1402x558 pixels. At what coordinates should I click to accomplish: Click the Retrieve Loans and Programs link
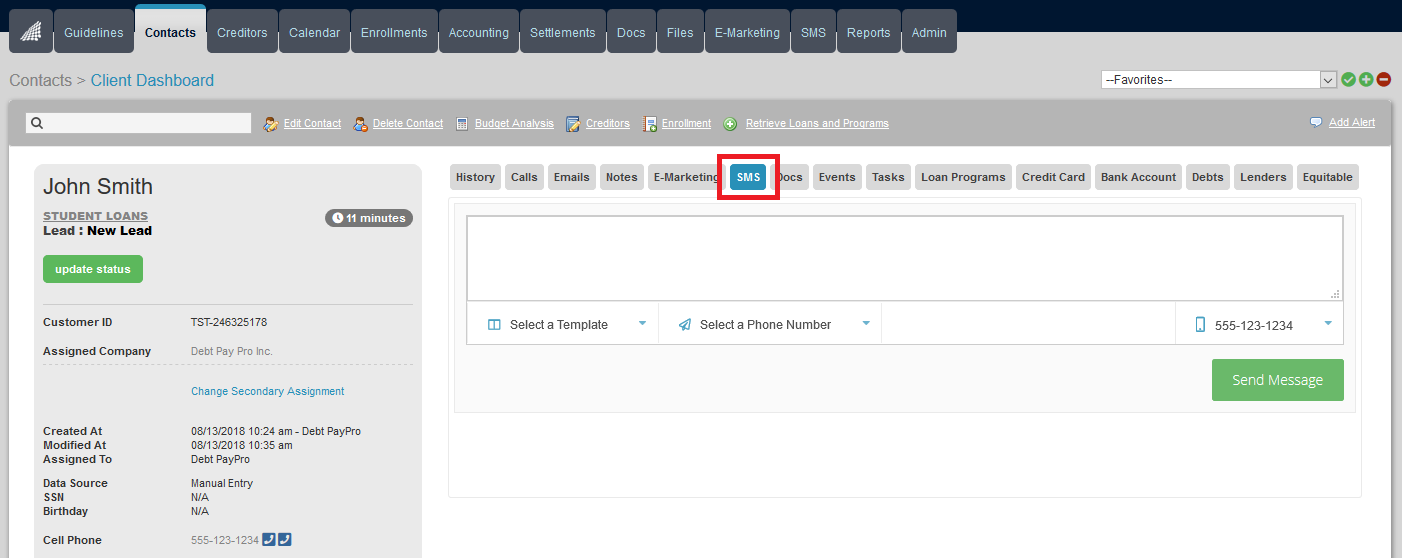tap(817, 124)
